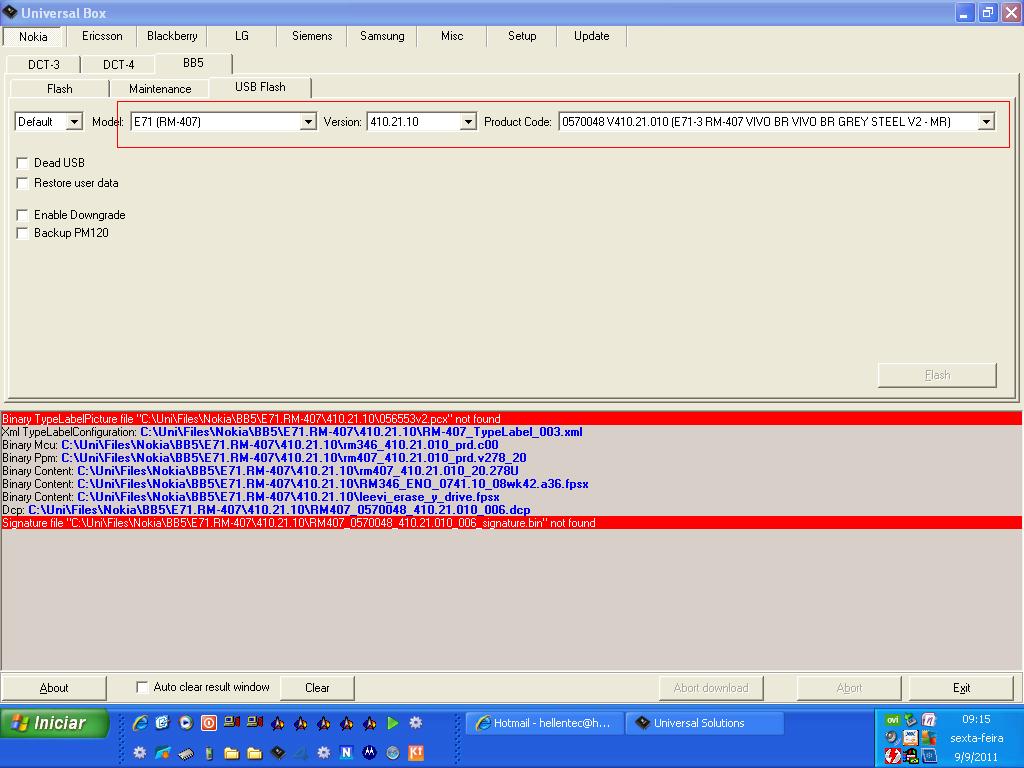Screen dimensions: 1024x768
Task: Click the Universal Box title bar icon
Action: [10, 12]
